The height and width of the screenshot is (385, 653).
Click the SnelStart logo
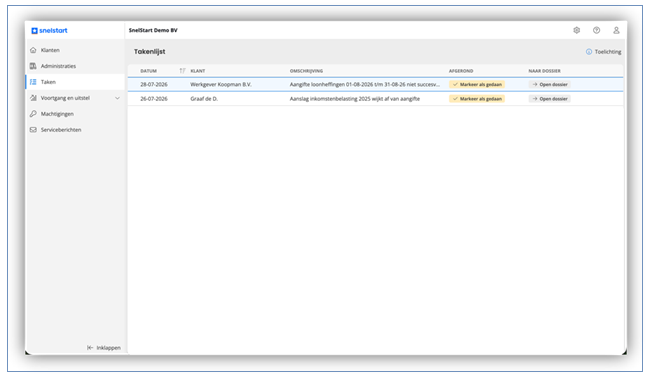pos(49,30)
